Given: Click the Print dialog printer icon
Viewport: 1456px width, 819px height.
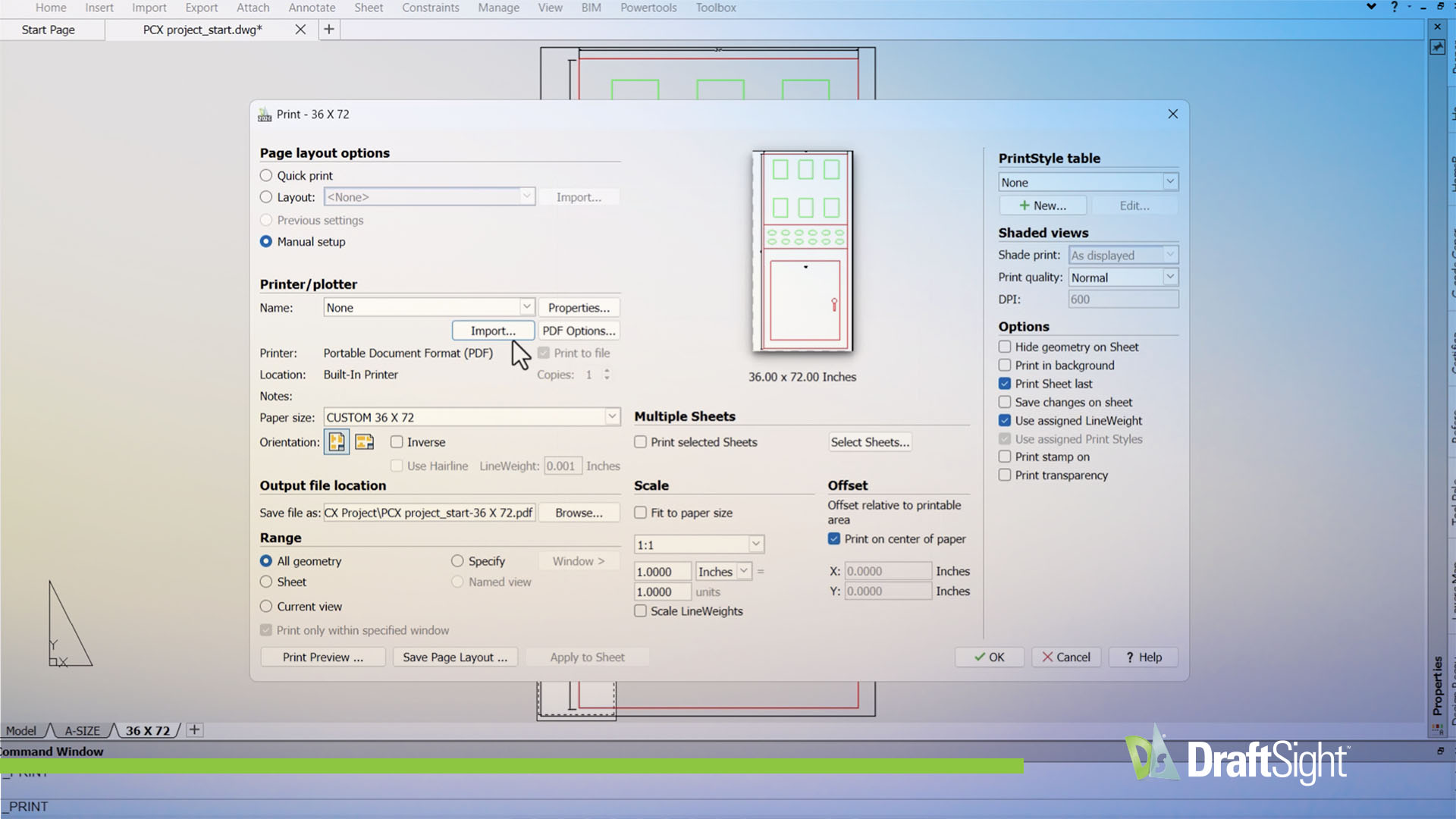Looking at the screenshot, I should click(x=265, y=115).
